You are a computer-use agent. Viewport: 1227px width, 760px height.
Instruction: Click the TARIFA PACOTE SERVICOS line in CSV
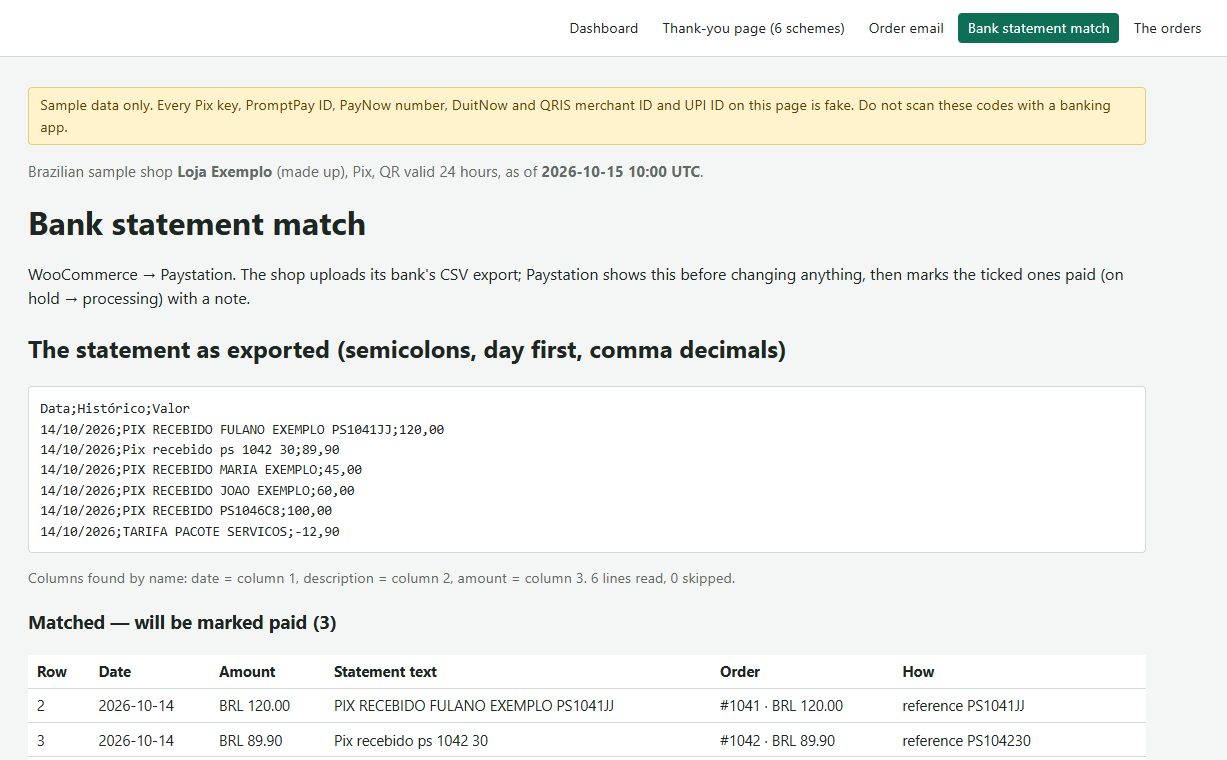(190, 532)
